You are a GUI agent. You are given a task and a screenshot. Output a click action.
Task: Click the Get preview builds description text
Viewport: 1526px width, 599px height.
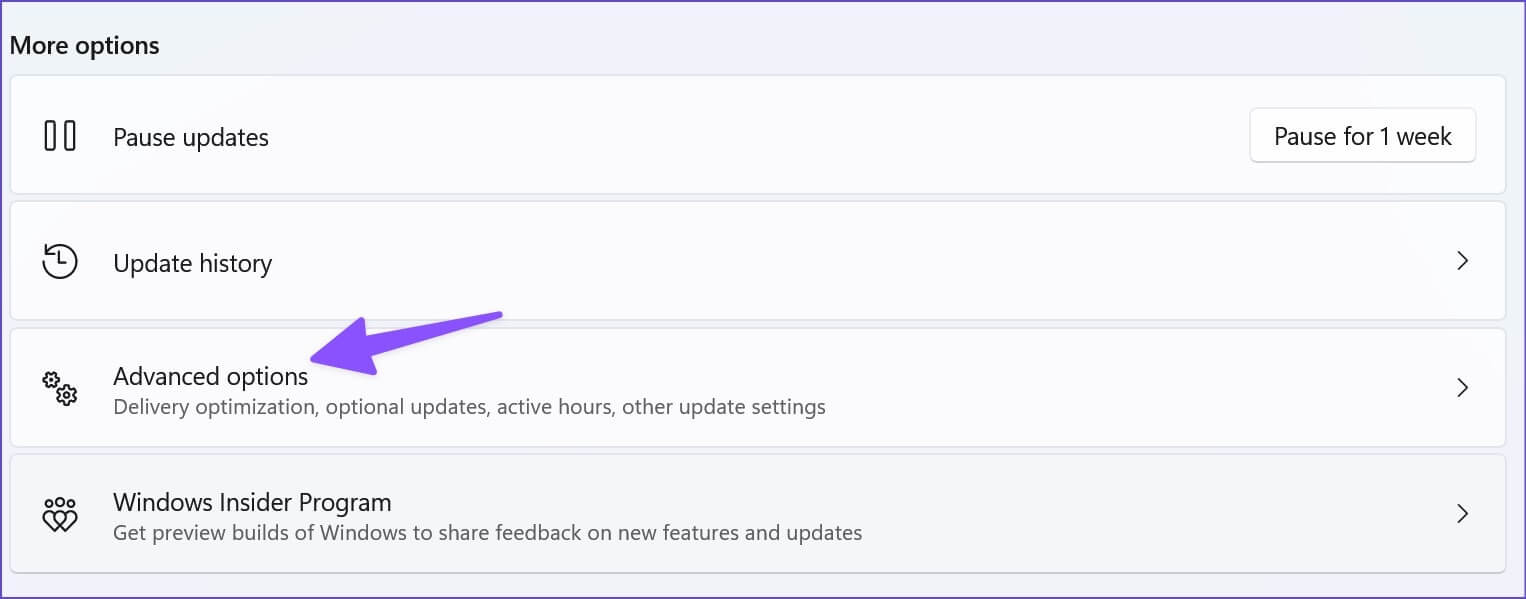point(487,533)
